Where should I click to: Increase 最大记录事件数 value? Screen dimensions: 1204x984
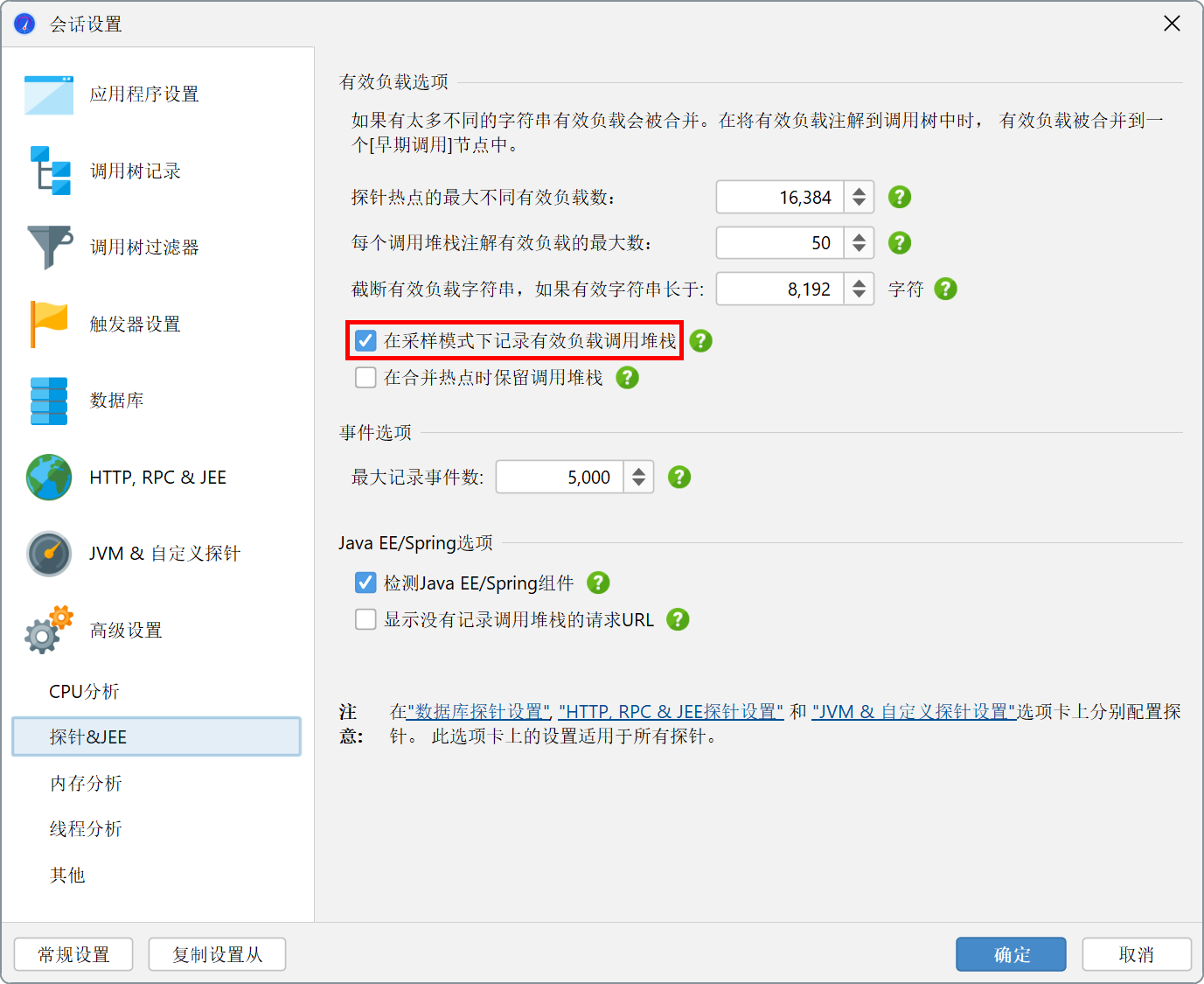pos(639,470)
